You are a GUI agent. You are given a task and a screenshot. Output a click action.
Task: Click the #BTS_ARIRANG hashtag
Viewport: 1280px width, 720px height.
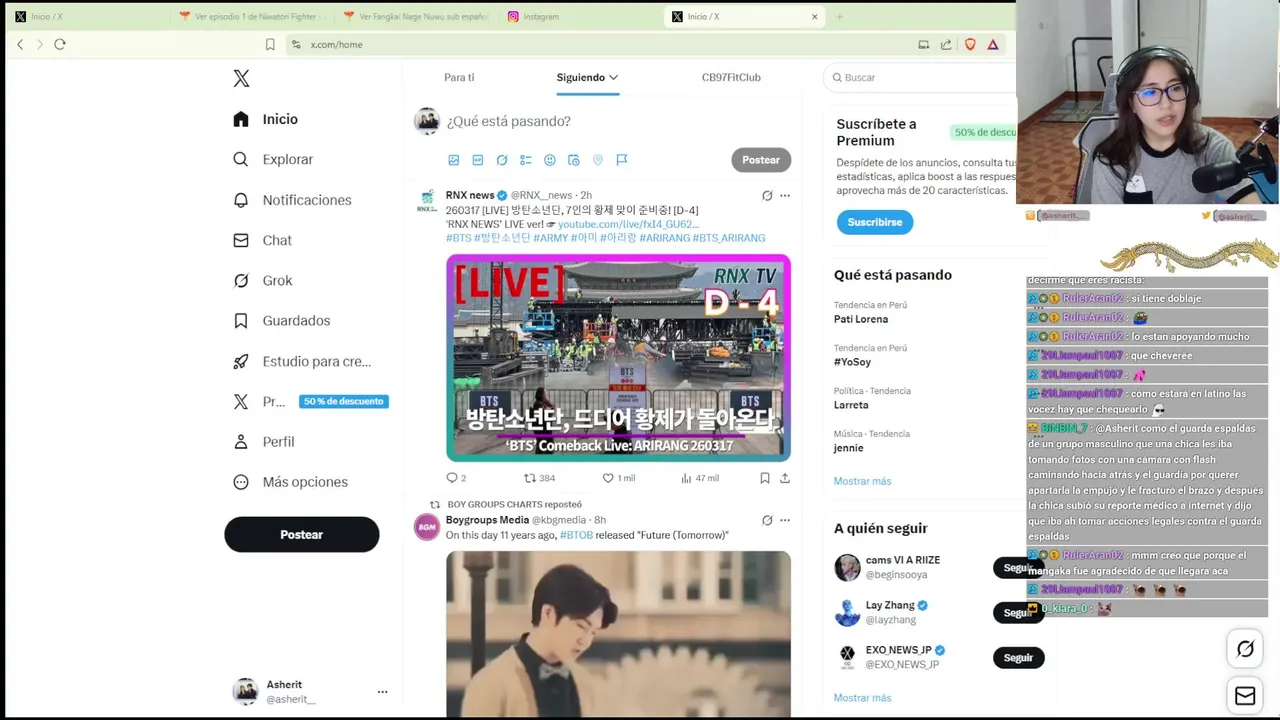click(729, 238)
